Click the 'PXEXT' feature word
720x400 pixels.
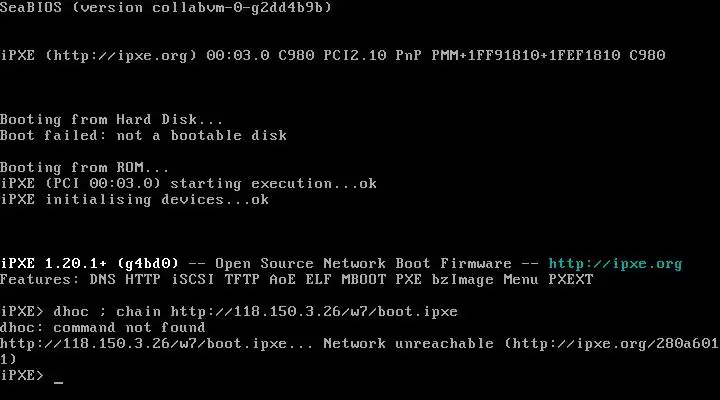(x=571, y=279)
